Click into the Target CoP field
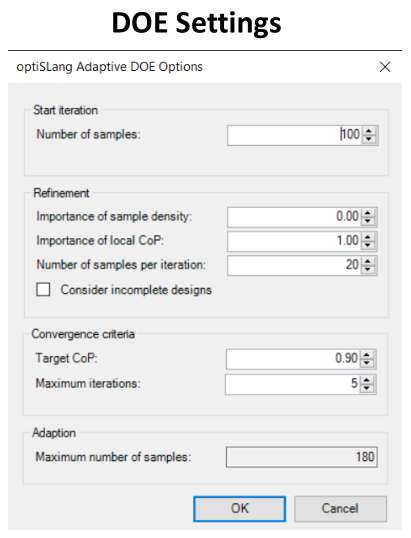Image resolution: width=411 pixels, height=538 pixels. (x=293, y=359)
